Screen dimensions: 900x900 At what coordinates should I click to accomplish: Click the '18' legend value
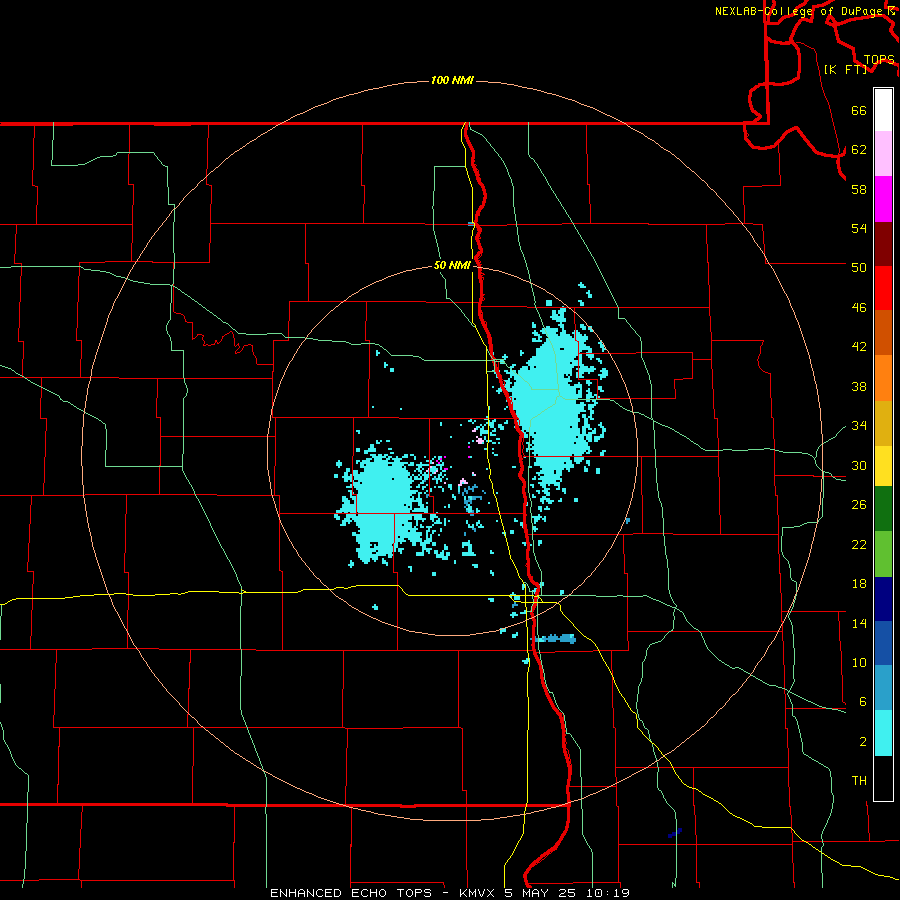click(859, 584)
